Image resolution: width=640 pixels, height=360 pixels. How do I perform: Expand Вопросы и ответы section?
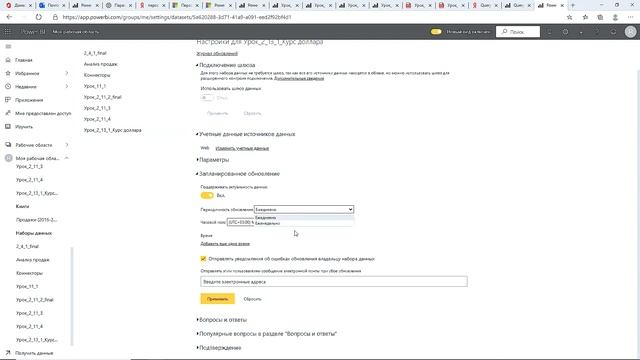pyautogui.click(x=222, y=320)
